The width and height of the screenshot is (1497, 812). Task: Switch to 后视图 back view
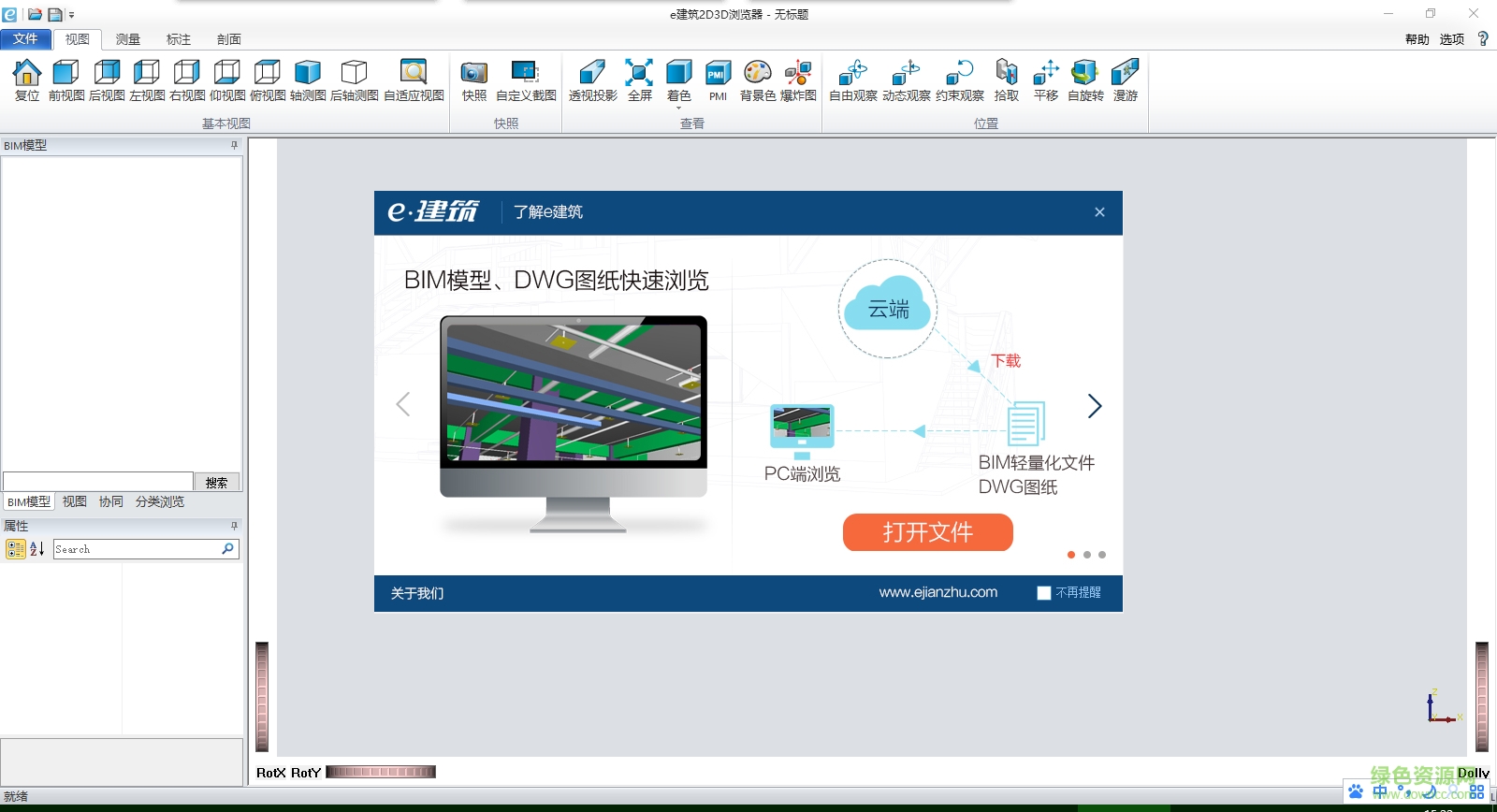(107, 80)
